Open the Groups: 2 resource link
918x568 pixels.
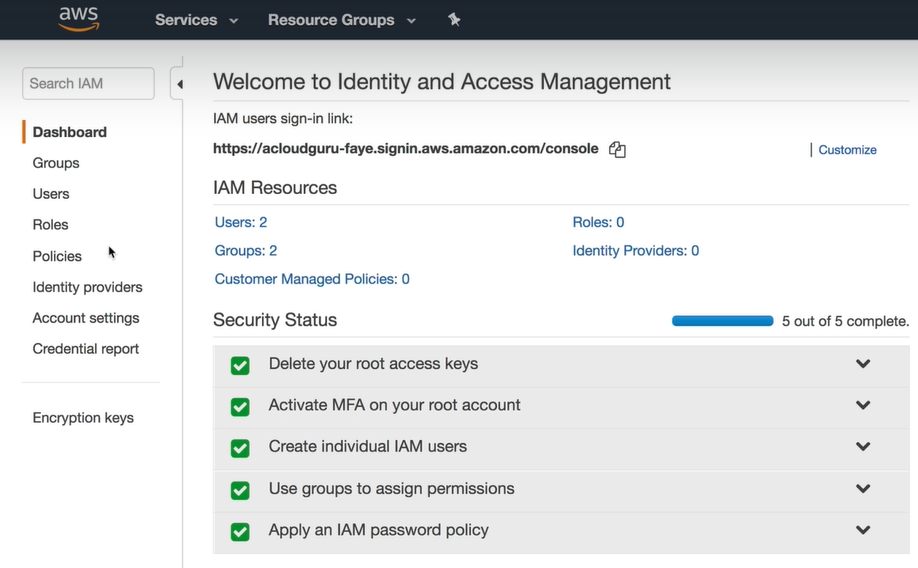coord(246,251)
